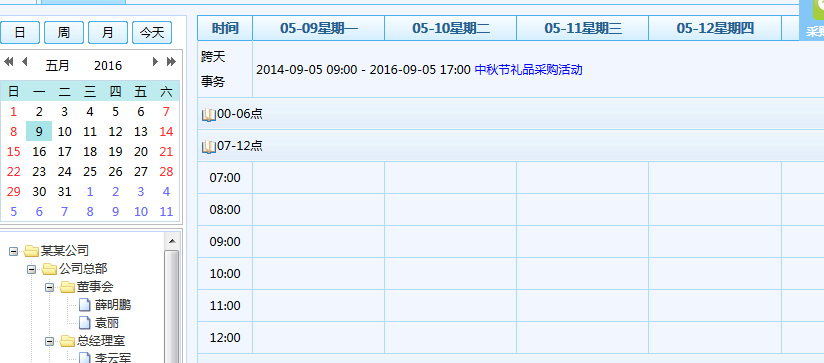Image resolution: width=824 pixels, height=363 pixels.
Task: Collapse the 董事会 folder node
Action: (x=49, y=287)
